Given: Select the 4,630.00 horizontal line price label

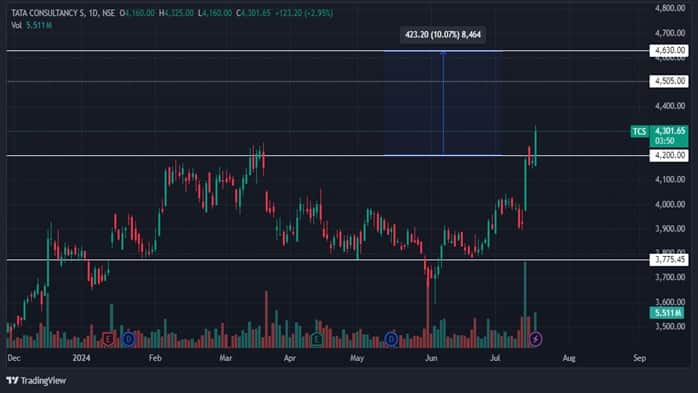Looking at the screenshot, I should point(669,50).
